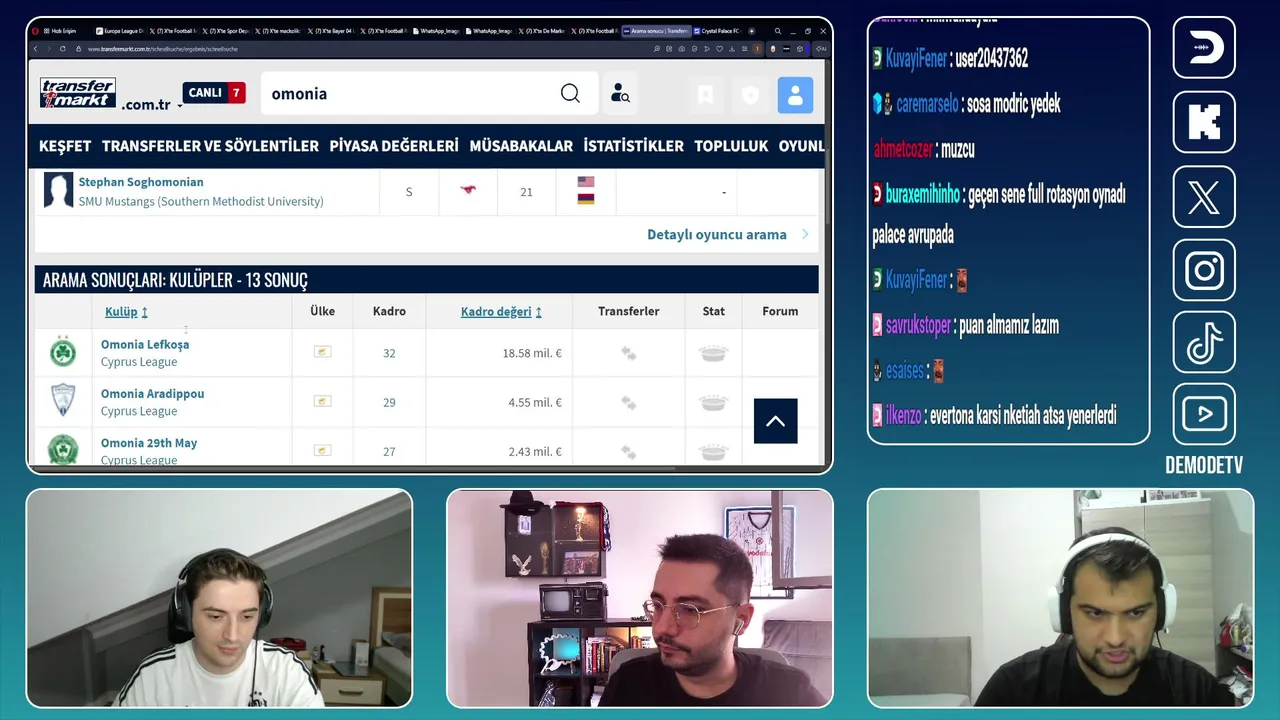Click the browser back arrow
Image resolution: width=1280 pixels, height=720 pixels.
pyautogui.click(x=36, y=49)
